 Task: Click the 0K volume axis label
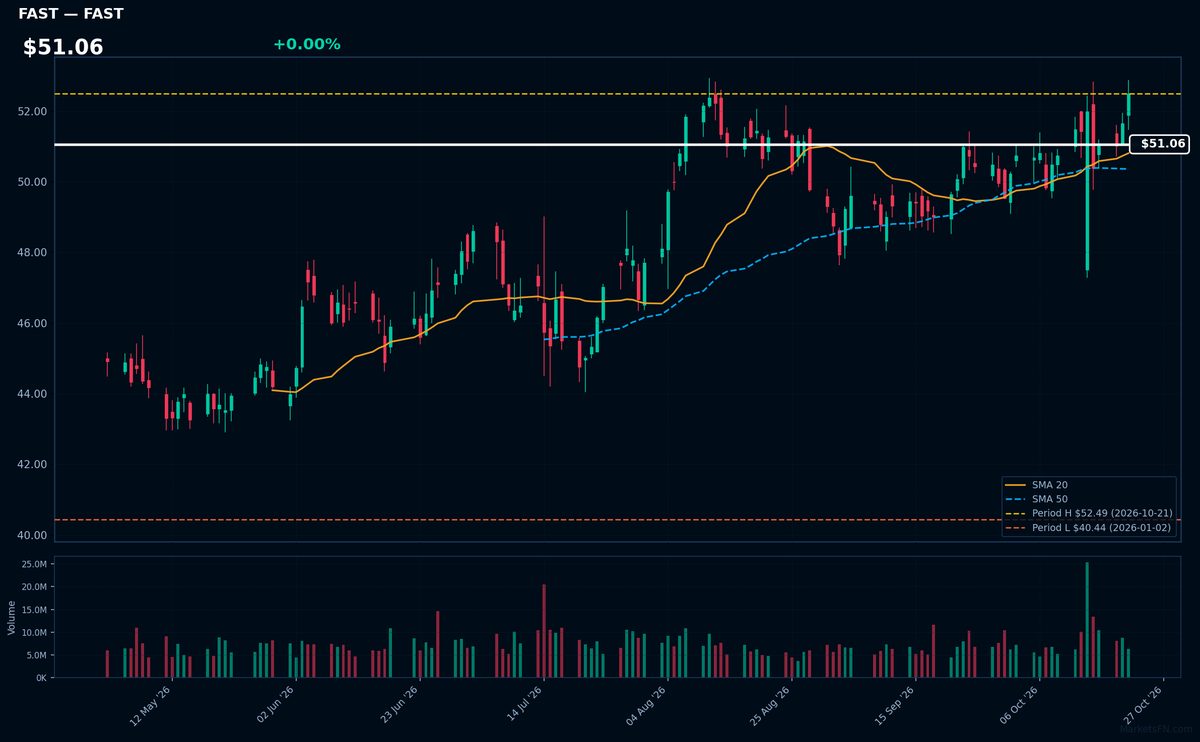tap(42, 678)
